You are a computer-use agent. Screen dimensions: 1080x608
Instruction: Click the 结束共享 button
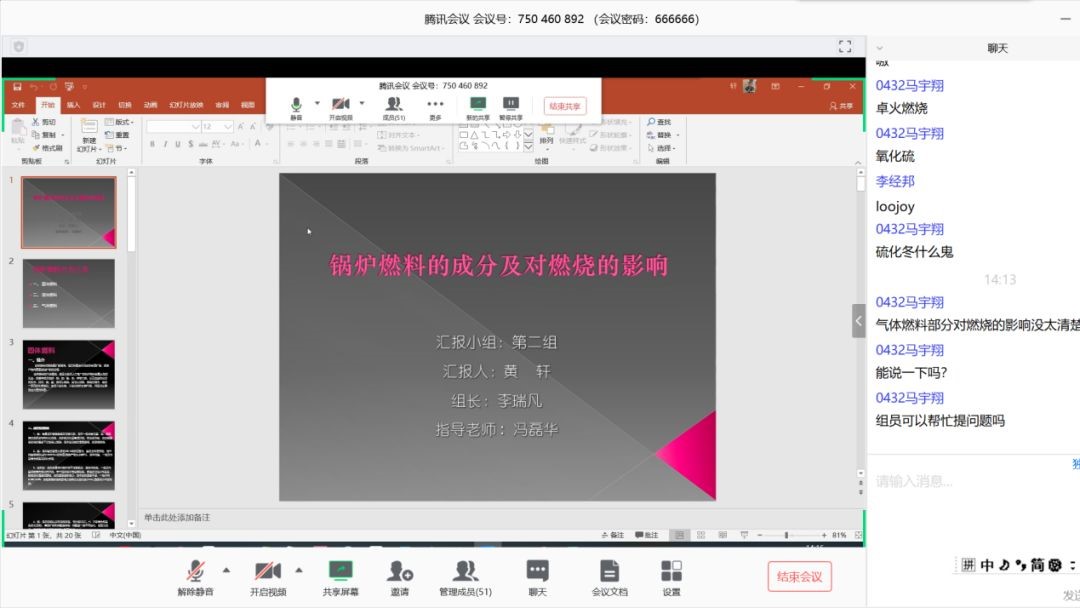tap(565, 106)
